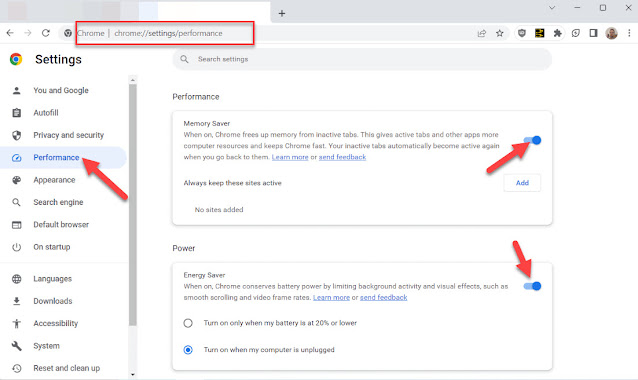Open Reset and clean up settings
The height and width of the screenshot is (380, 638).
pos(63,368)
